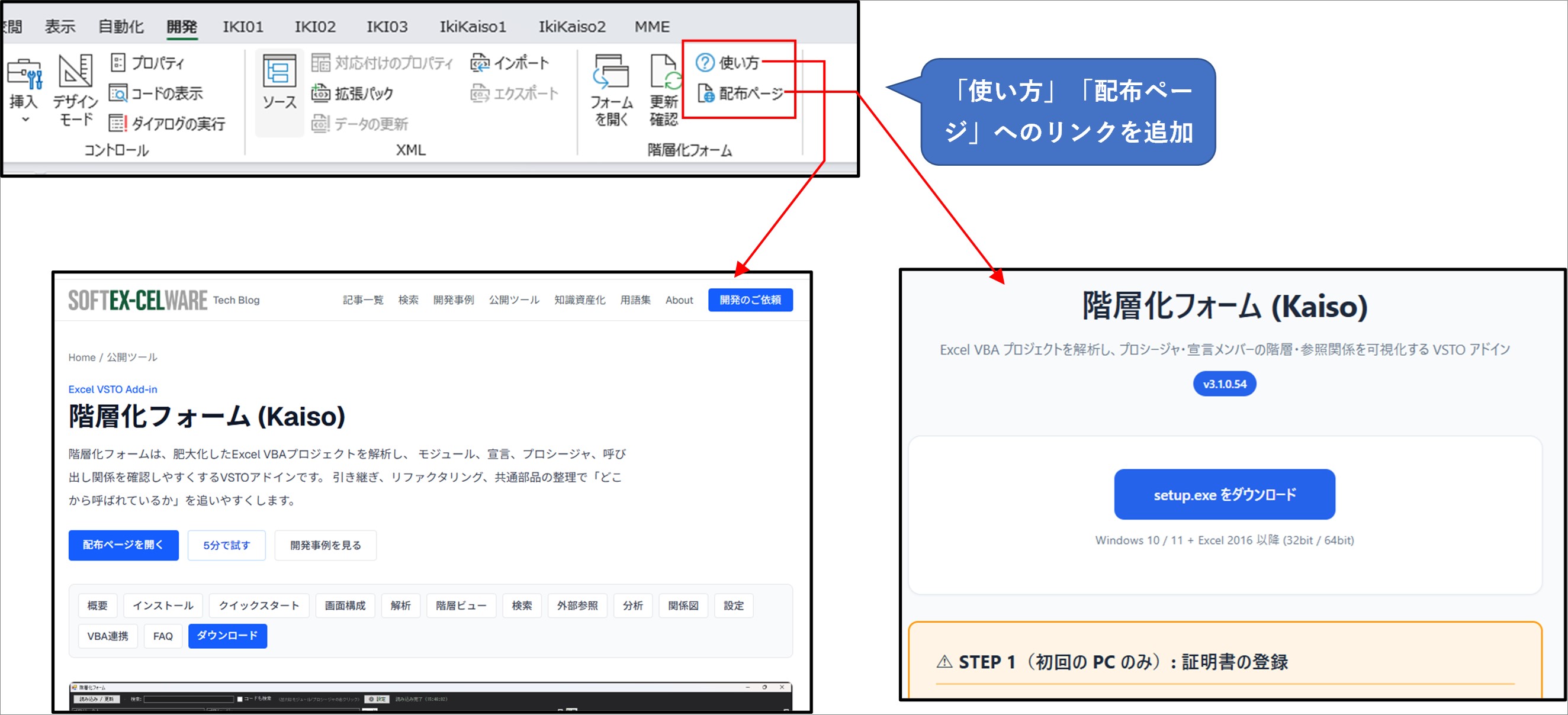Open 使い方 help link in ribbon
The width and height of the screenshot is (1568, 715).
pos(727,63)
